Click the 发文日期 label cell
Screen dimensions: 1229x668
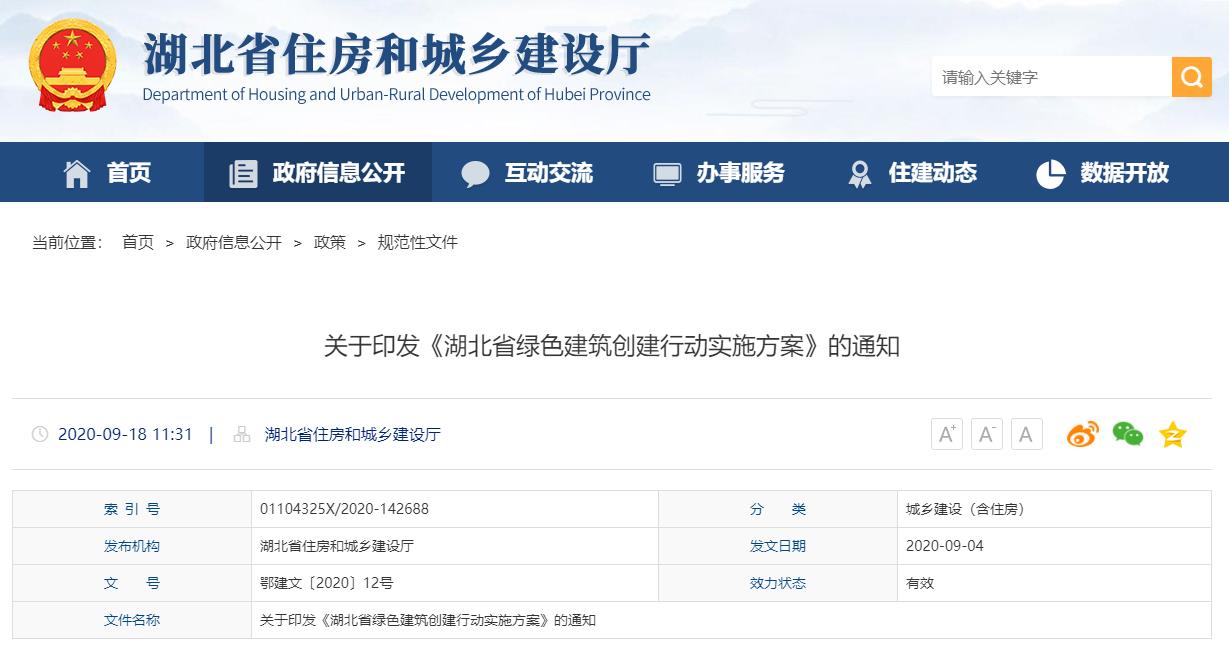[778, 546]
